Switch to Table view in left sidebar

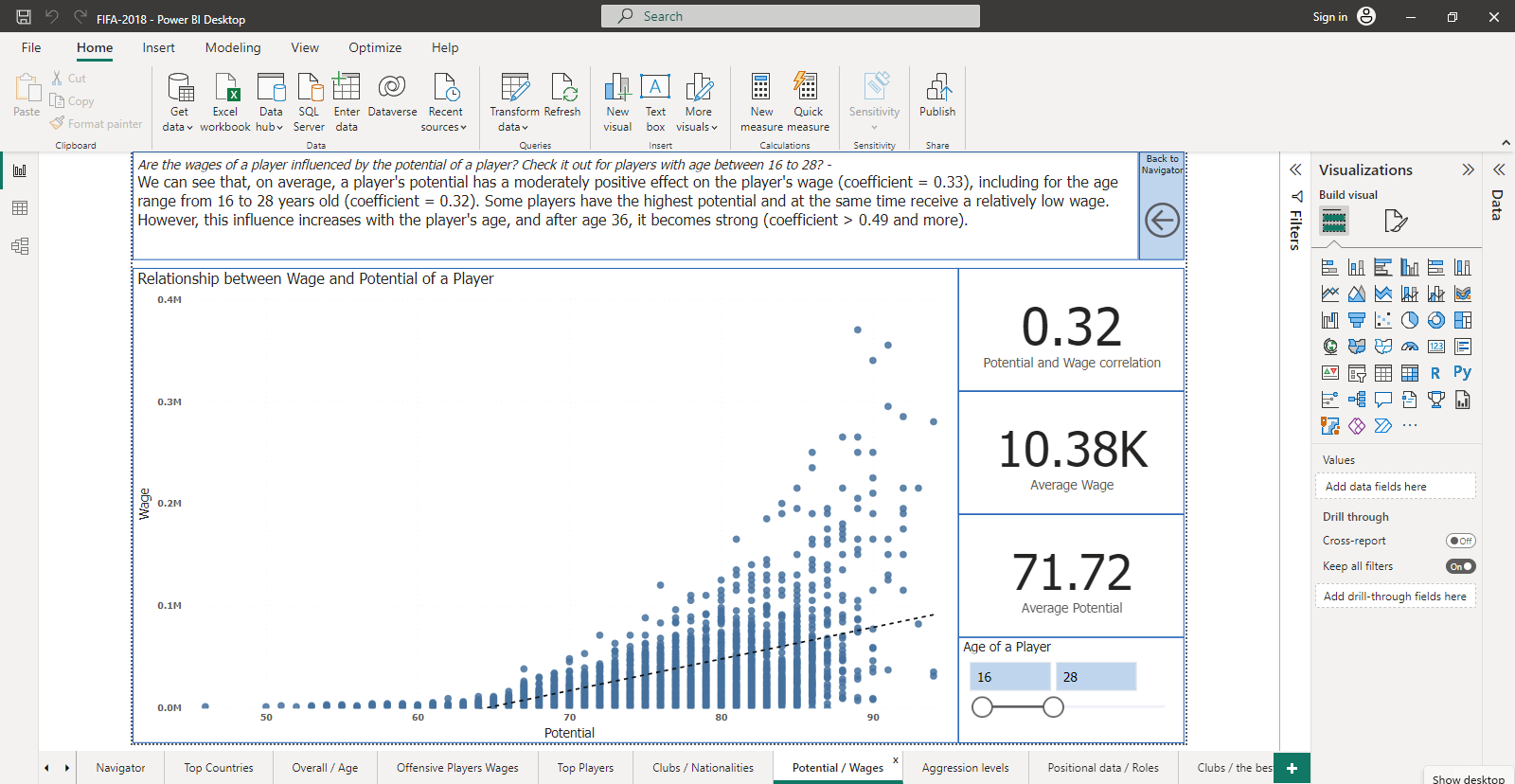click(20, 208)
